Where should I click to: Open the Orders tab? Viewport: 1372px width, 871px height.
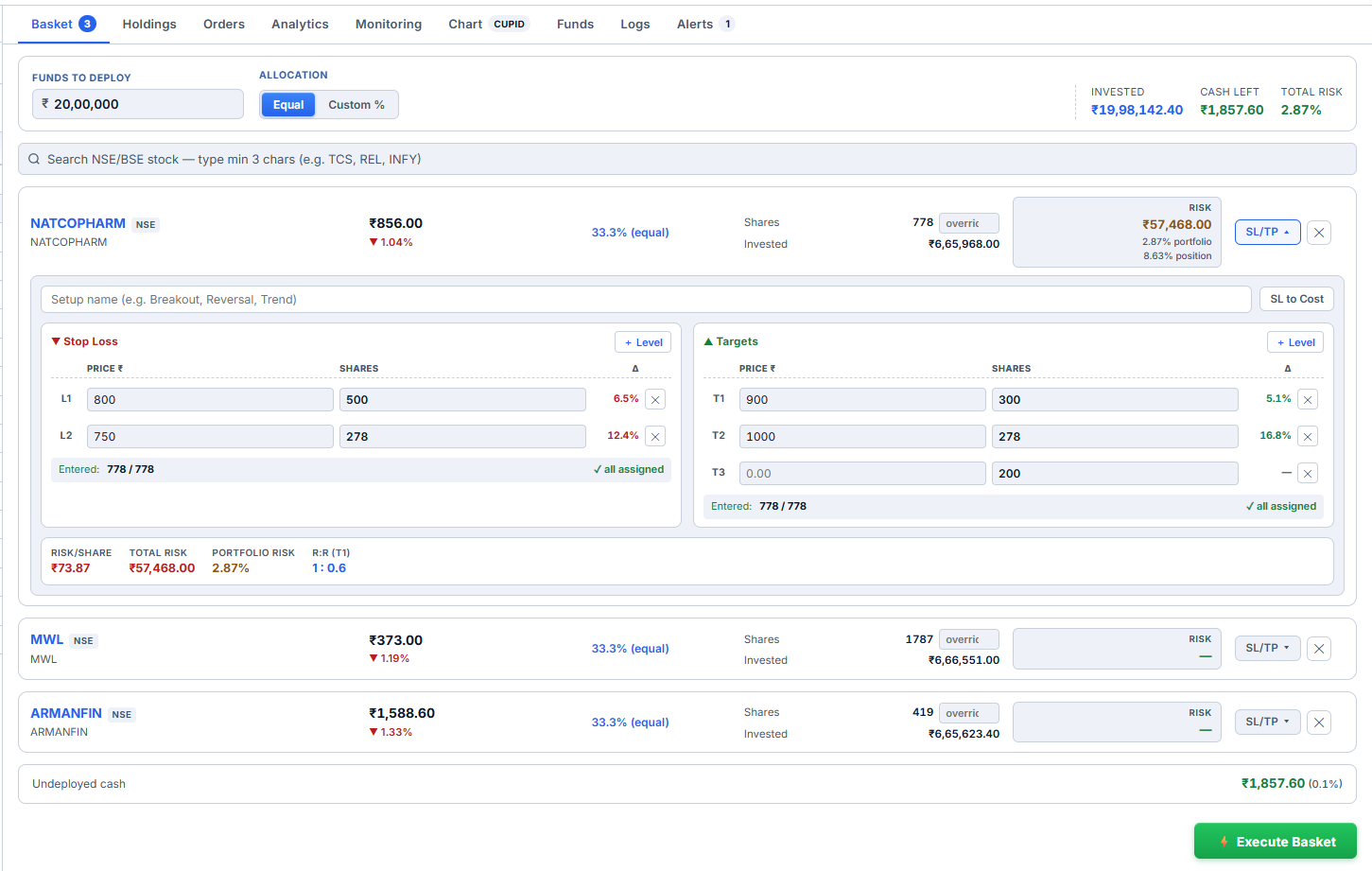(224, 24)
